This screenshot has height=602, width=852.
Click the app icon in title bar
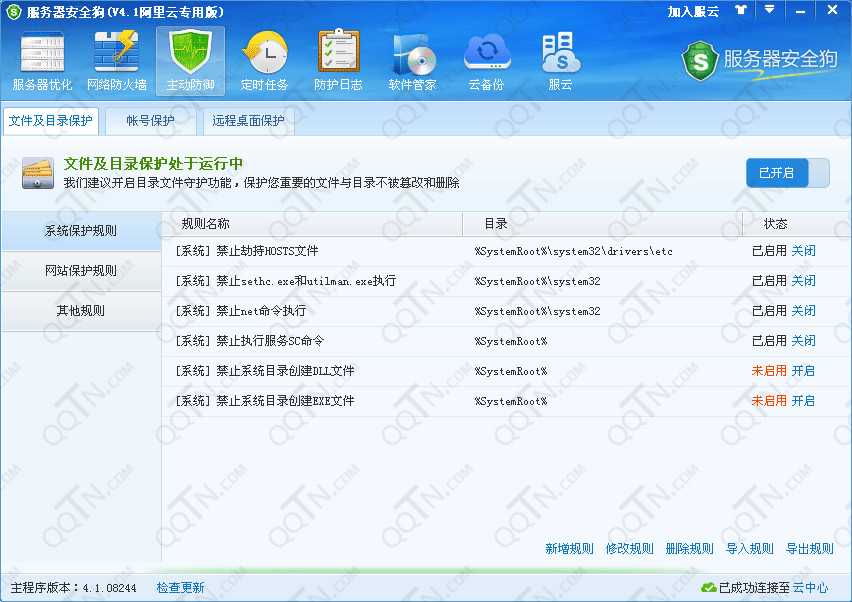click(14, 11)
